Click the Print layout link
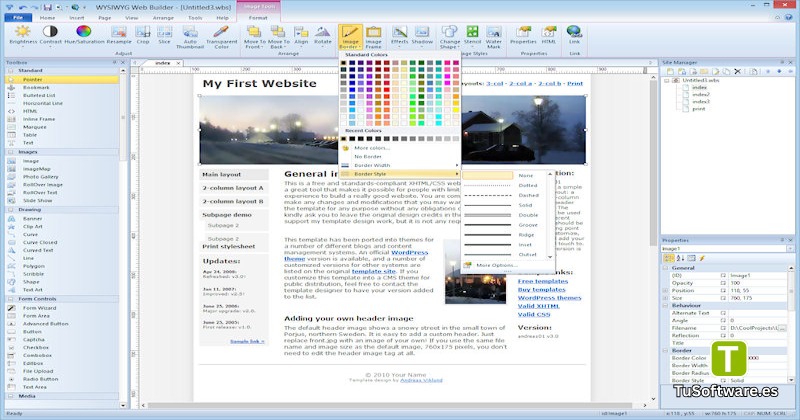 (x=574, y=83)
